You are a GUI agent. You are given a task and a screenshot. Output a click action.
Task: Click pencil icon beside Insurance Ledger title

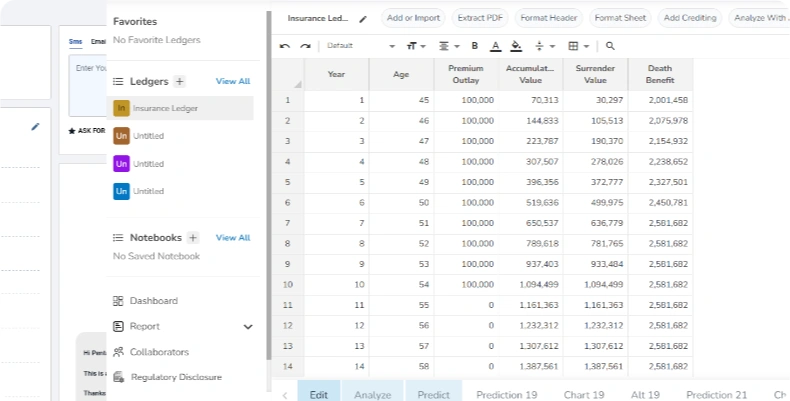[x=363, y=19]
